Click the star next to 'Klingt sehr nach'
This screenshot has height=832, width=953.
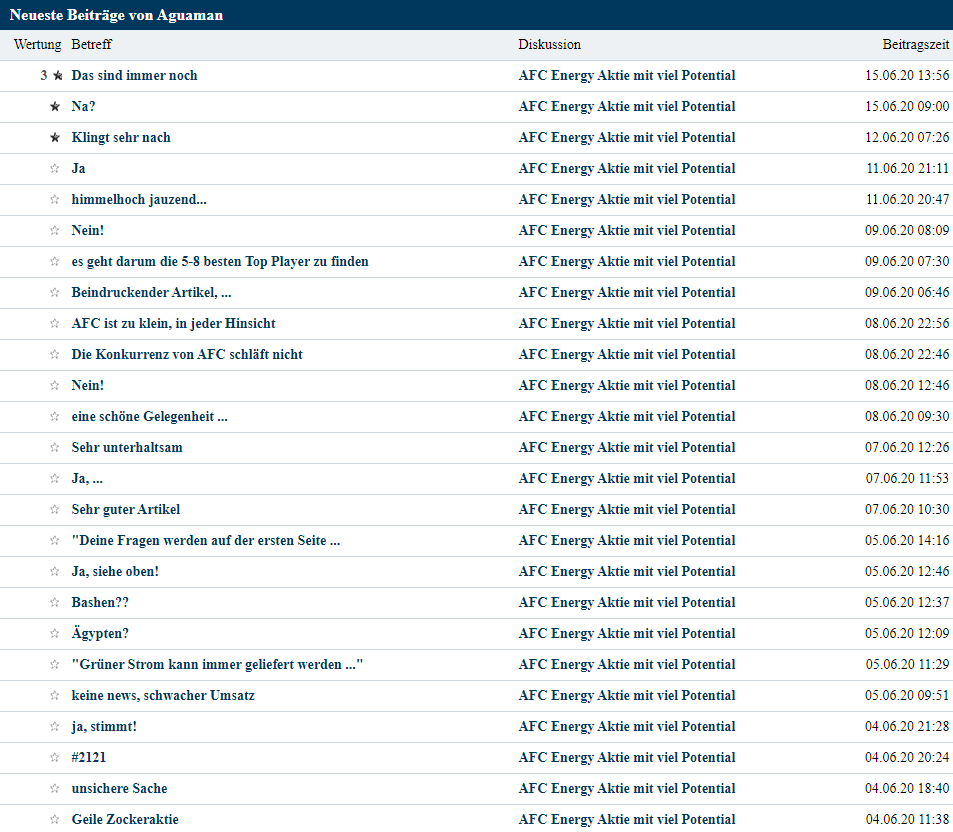[55, 138]
